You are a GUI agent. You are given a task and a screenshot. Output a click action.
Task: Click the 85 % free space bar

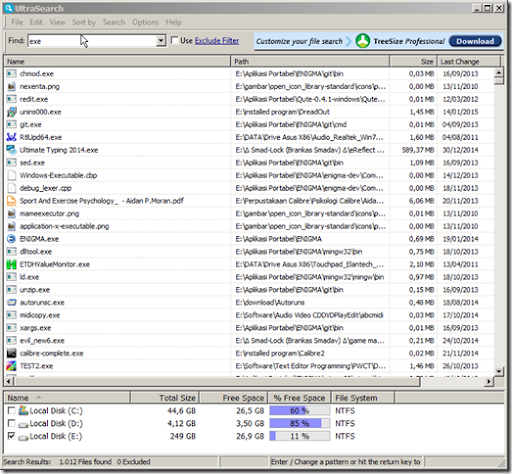[299, 423]
